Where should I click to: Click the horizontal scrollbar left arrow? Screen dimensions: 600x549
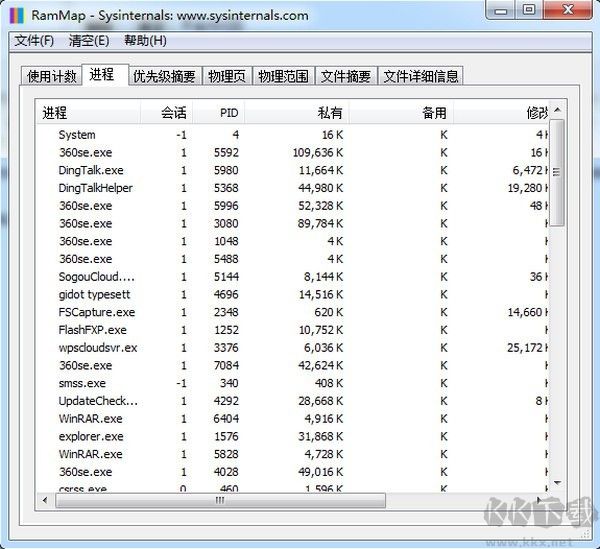[x=45, y=500]
